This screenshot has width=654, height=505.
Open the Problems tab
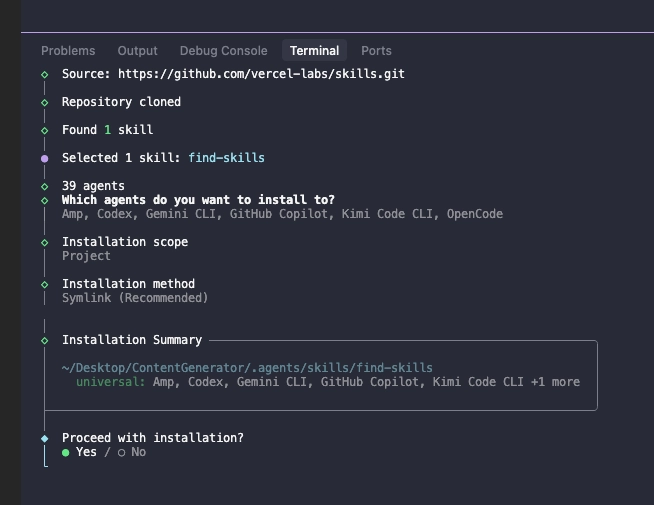click(x=68, y=51)
